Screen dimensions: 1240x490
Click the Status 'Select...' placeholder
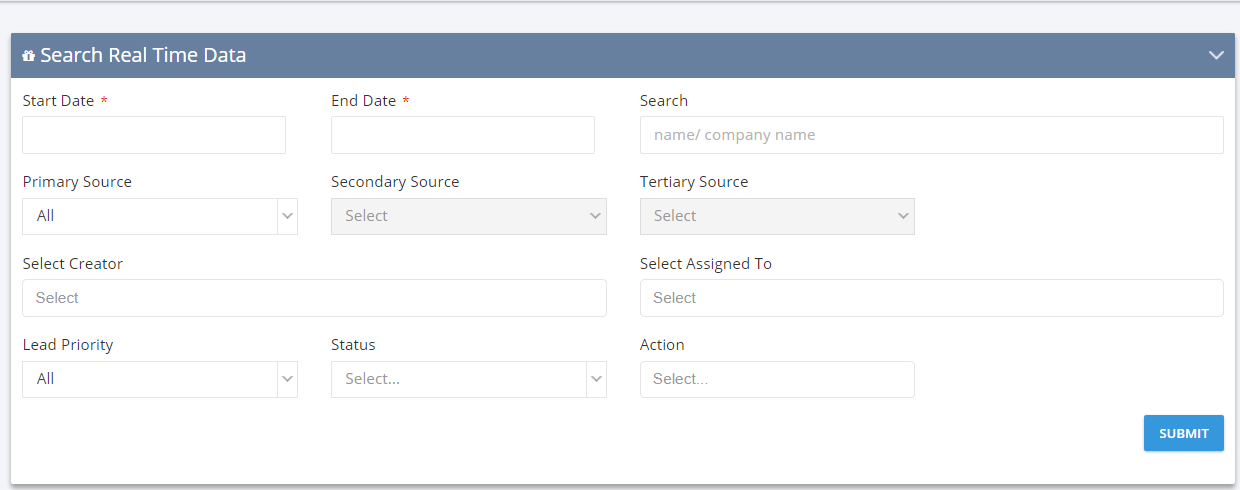[373, 379]
